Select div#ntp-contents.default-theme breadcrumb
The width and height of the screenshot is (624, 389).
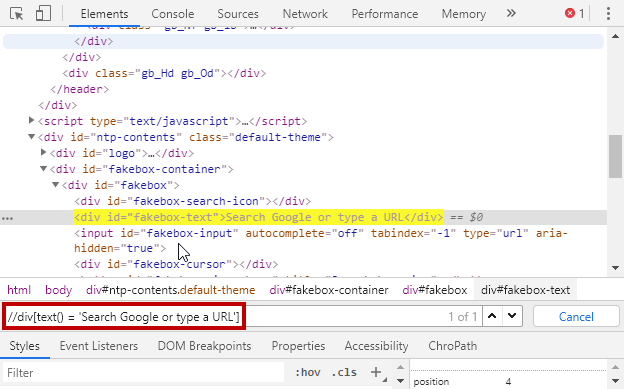click(x=170, y=290)
